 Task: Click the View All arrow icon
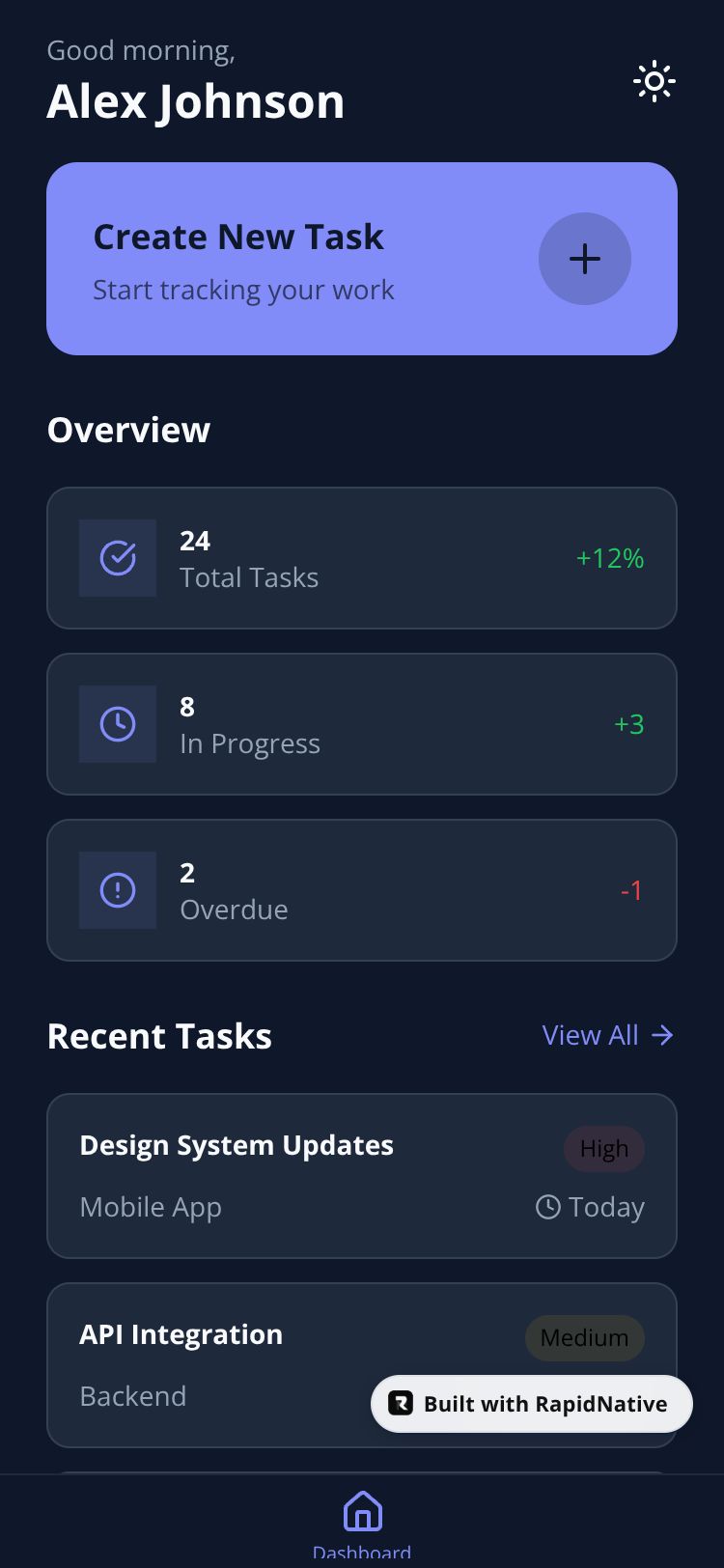pos(662,1036)
